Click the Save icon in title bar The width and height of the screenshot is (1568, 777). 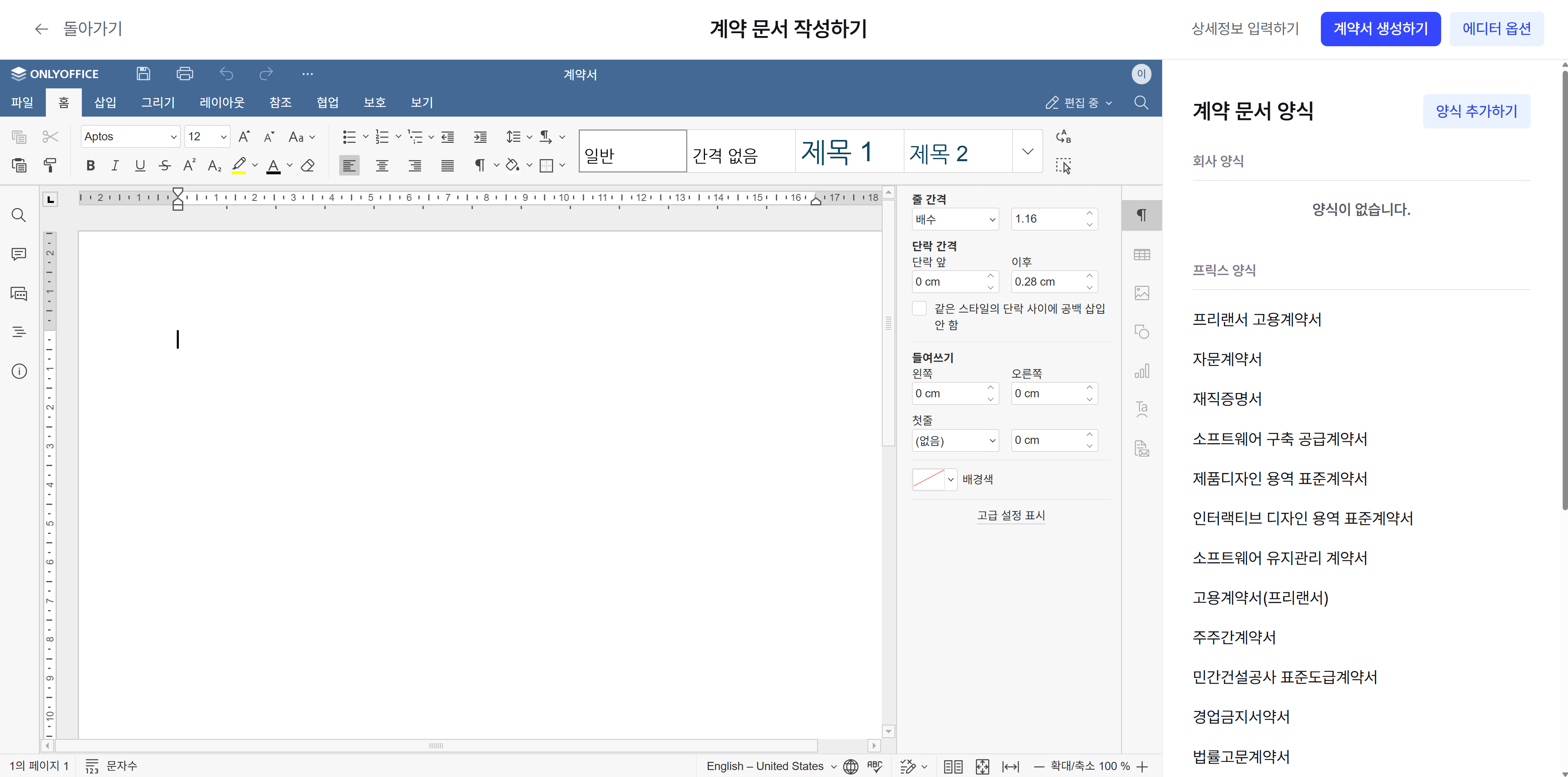coord(143,74)
